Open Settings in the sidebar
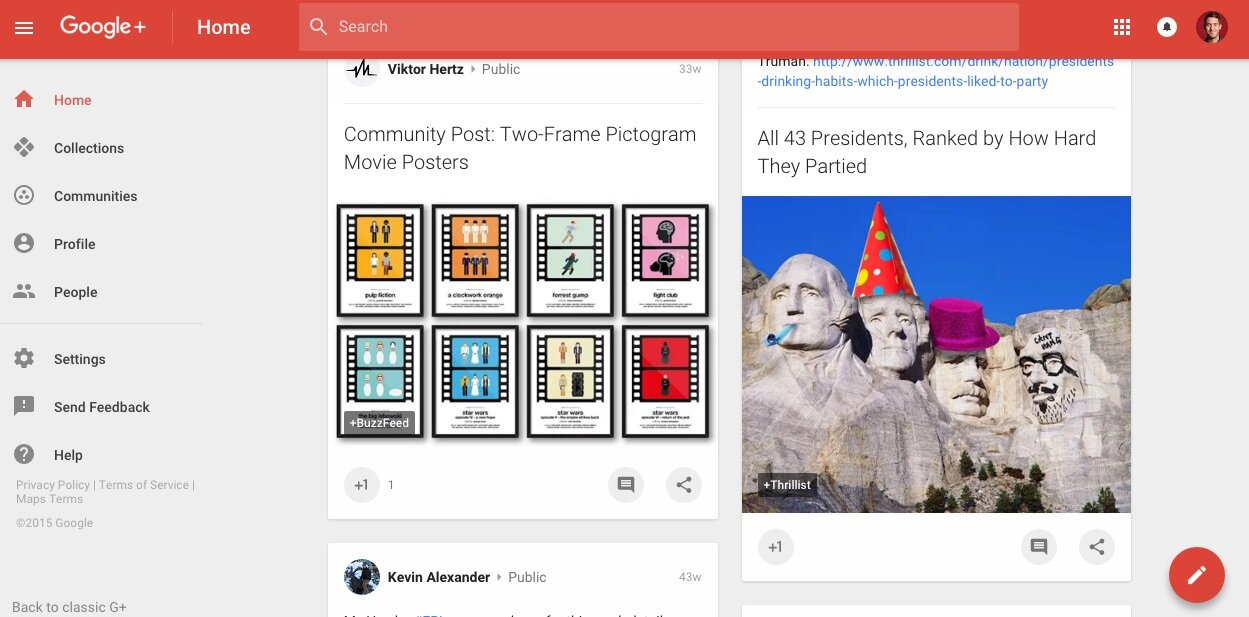This screenshot has height=617, width=1249. [x=79, y=359]
